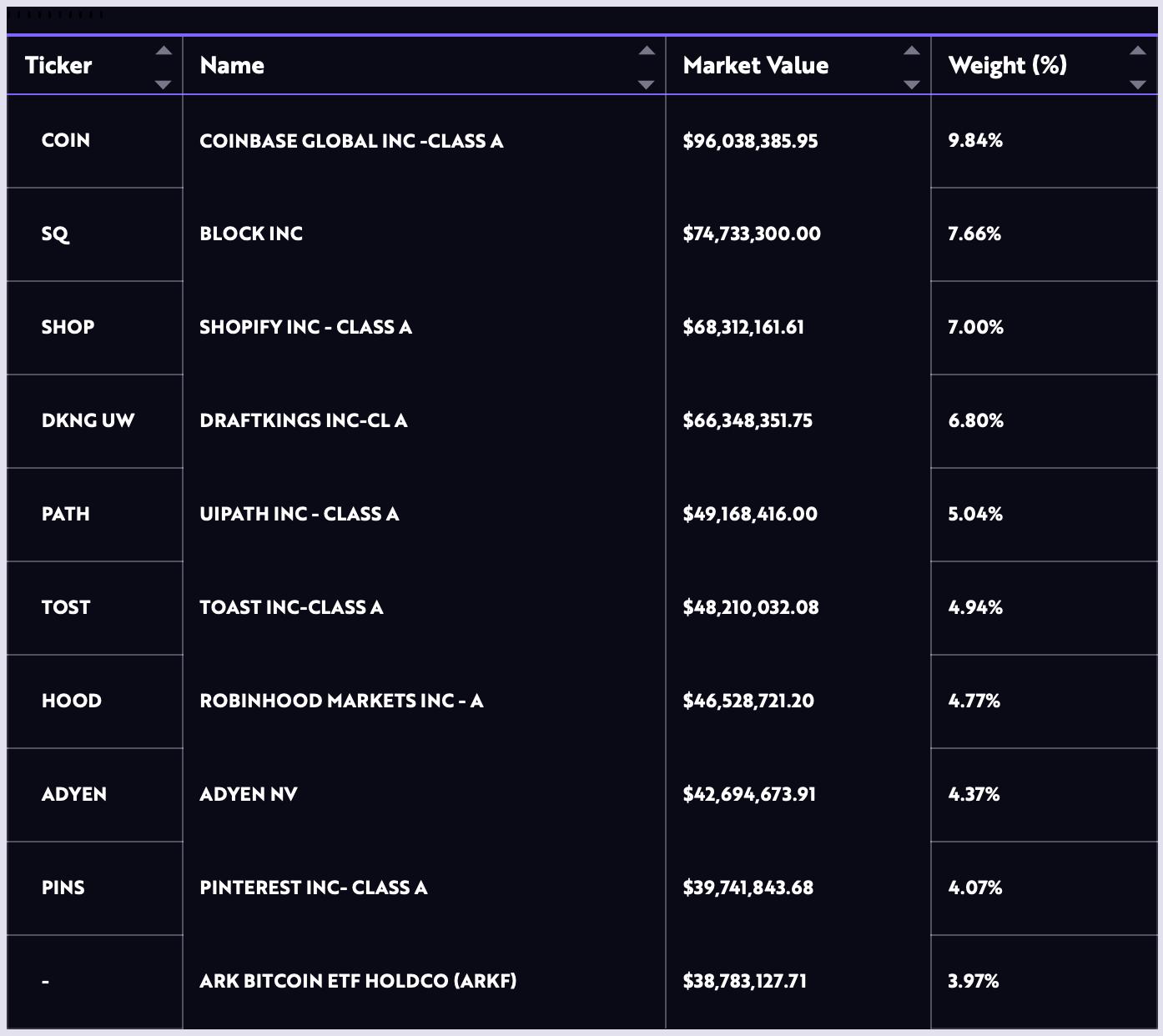This screenshot has width=1163, height=1036.
Task: Sort descending by Weight (%) arrow
Action: [x=1137, y=84]
